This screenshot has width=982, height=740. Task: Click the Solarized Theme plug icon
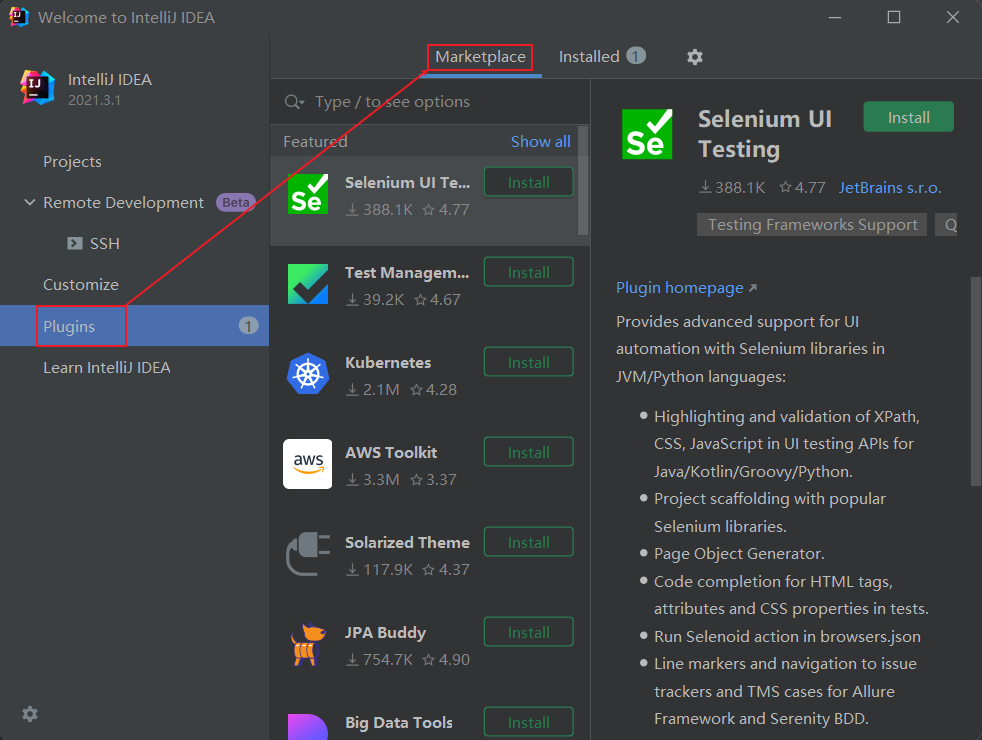pyautogui.click(x=308, y=554)
